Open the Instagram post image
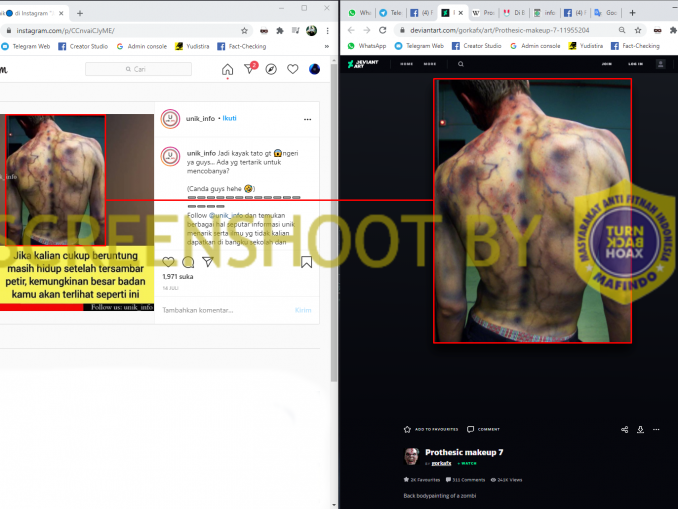Image resolution: width=678 pixels, height=509 pixels. point(77,212)
